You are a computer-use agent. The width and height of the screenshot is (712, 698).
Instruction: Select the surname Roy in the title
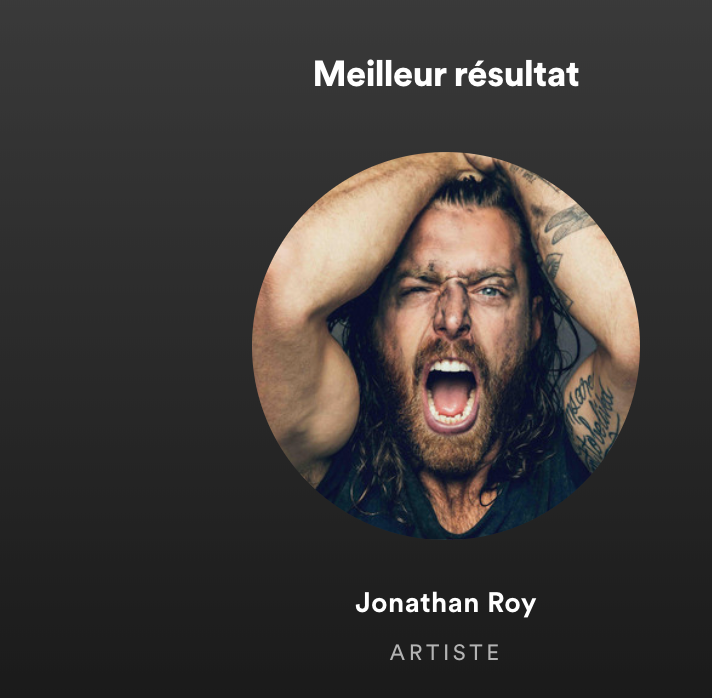tap(512, 604)
